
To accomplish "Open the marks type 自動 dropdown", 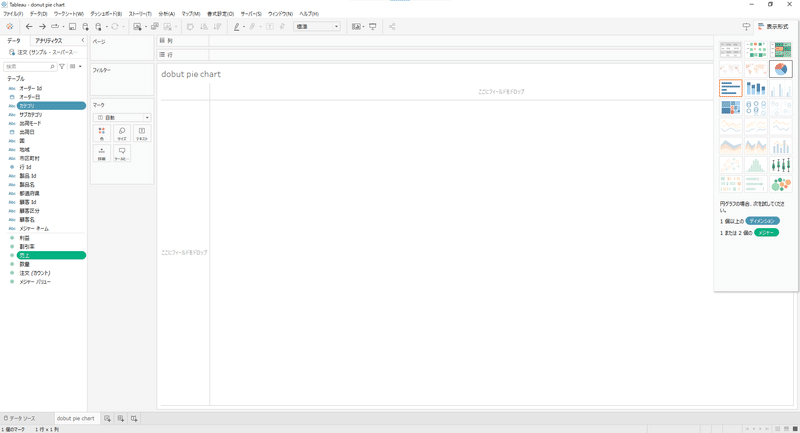I will [x=122, y=117].
